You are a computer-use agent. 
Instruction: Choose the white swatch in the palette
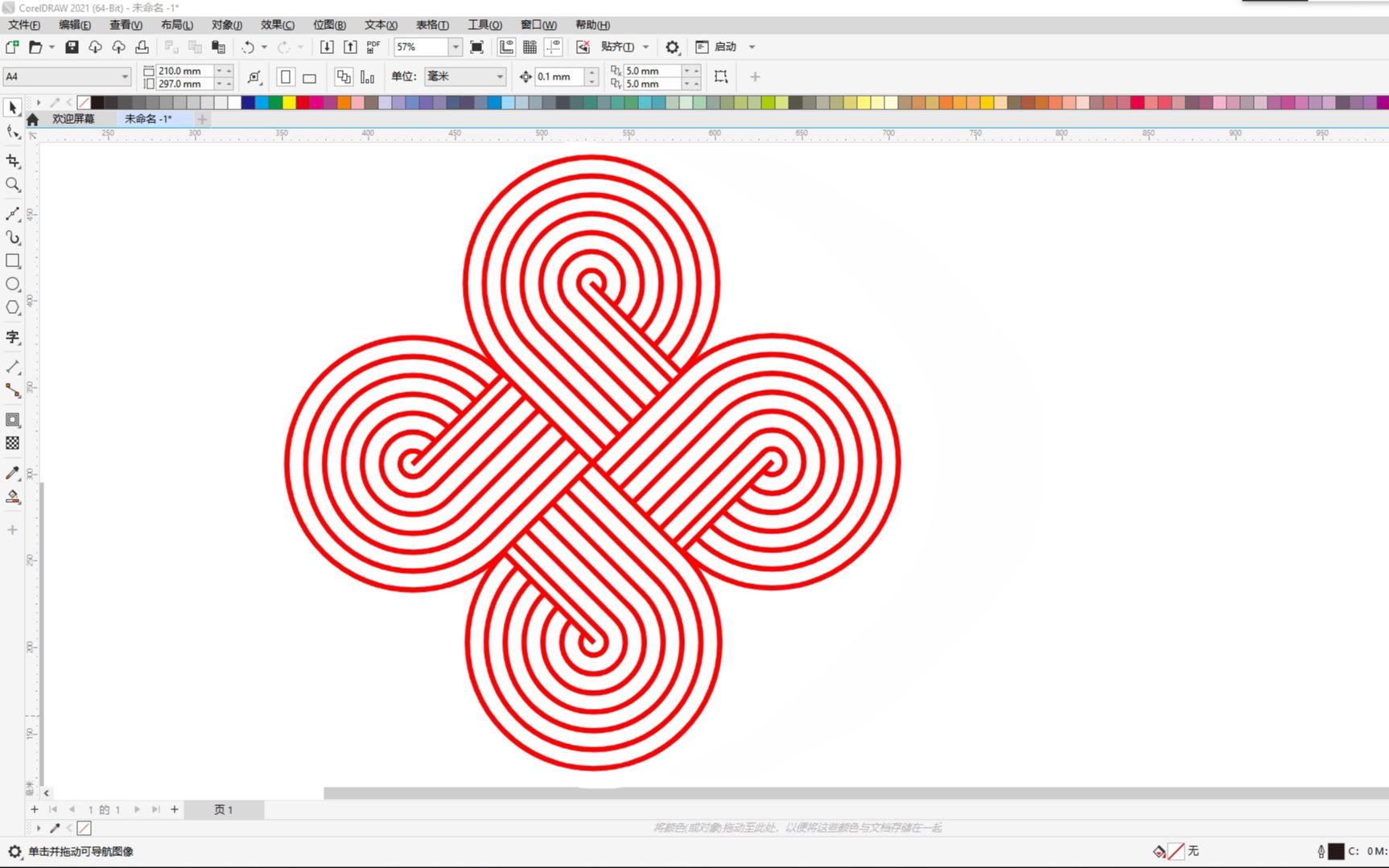(x=234, y=102)
